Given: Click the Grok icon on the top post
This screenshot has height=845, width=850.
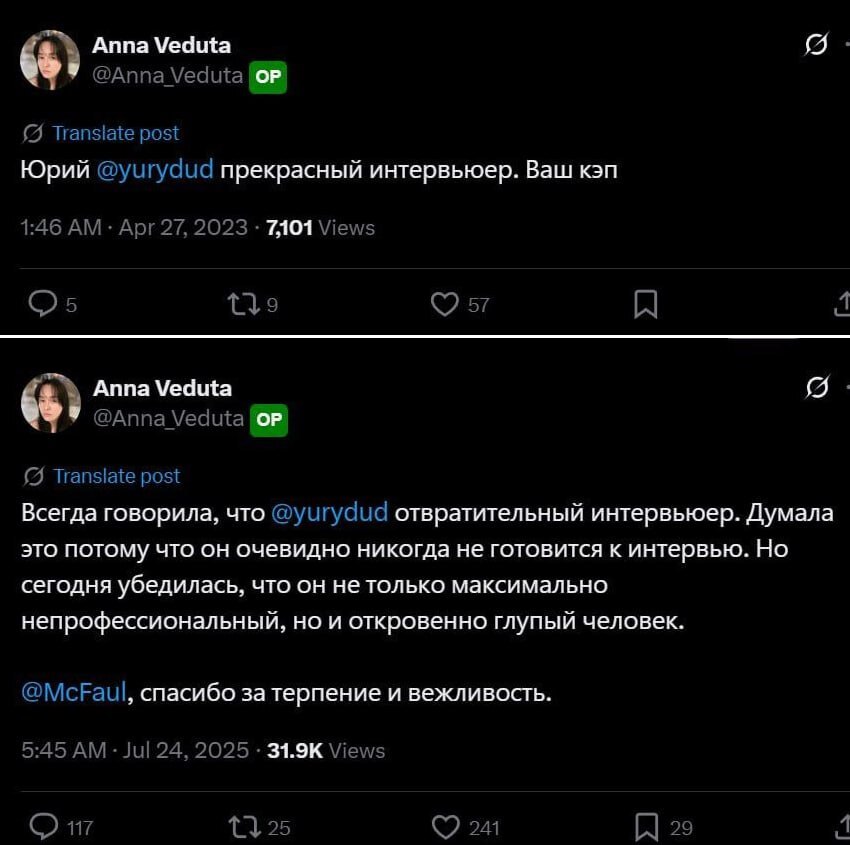Looking at the screenshot, I should (x=816, y=46).
